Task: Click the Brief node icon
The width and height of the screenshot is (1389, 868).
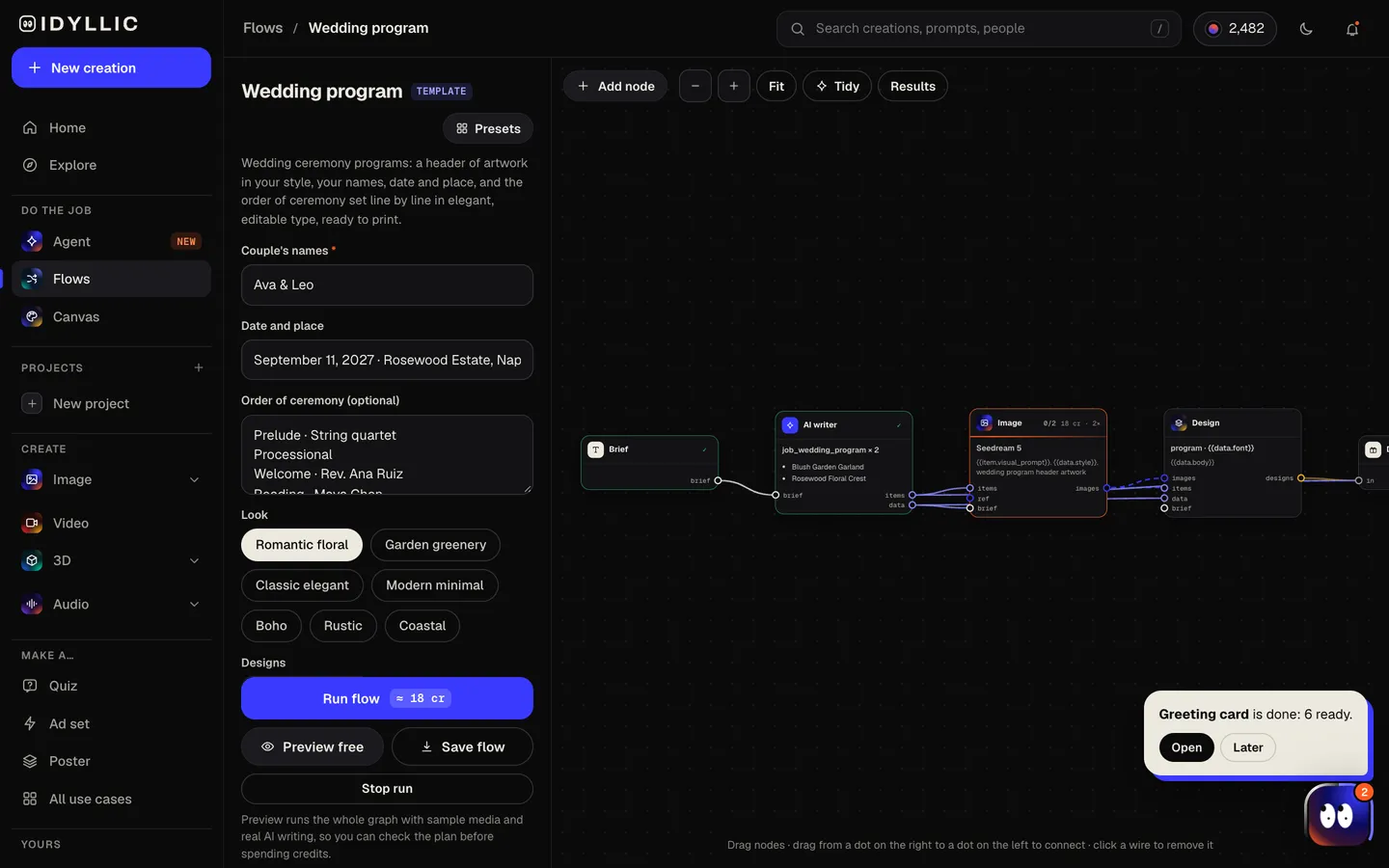Action: tap(596, 449)
